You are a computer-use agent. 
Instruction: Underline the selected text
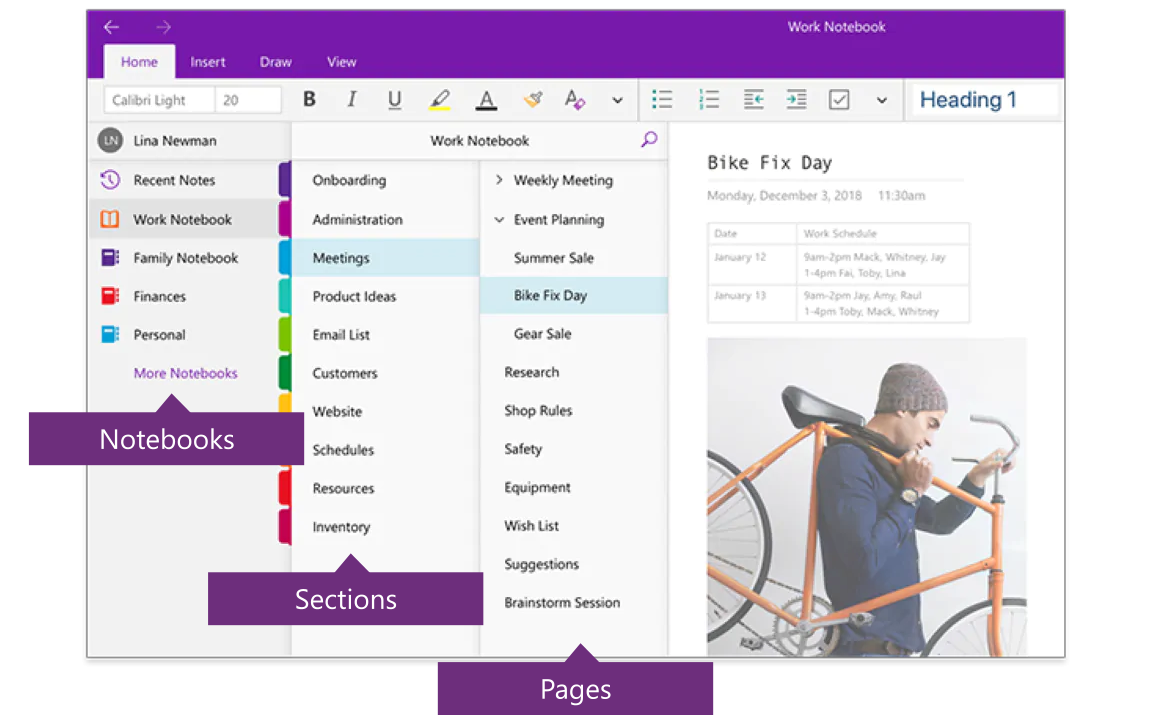[394, 100]
